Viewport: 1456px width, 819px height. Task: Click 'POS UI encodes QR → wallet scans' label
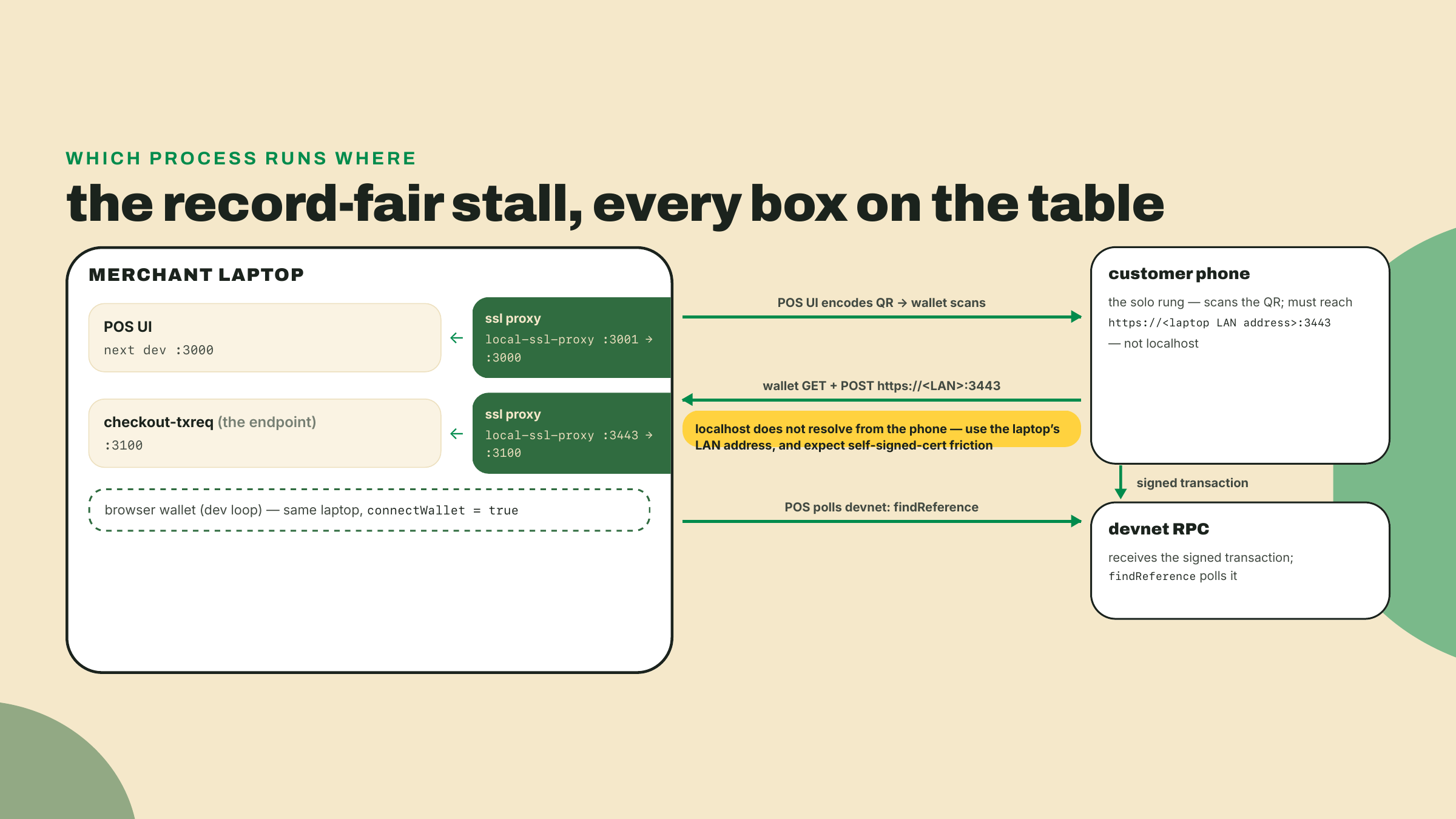coord(881,303)
